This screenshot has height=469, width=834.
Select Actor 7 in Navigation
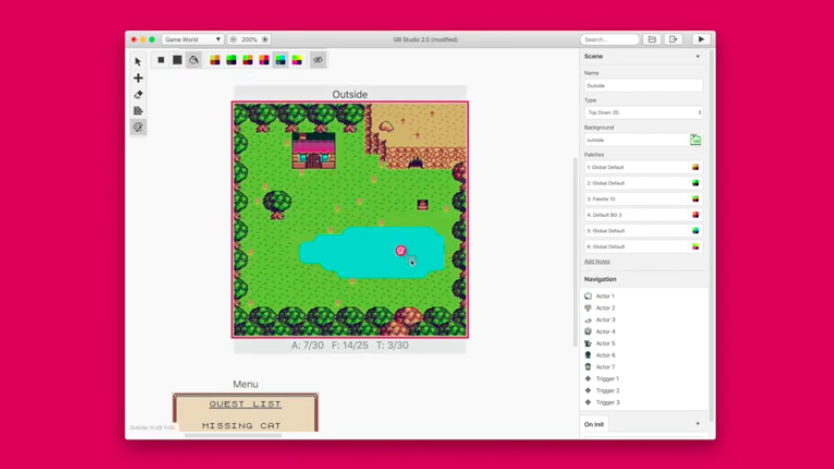[x=644, y=367]
